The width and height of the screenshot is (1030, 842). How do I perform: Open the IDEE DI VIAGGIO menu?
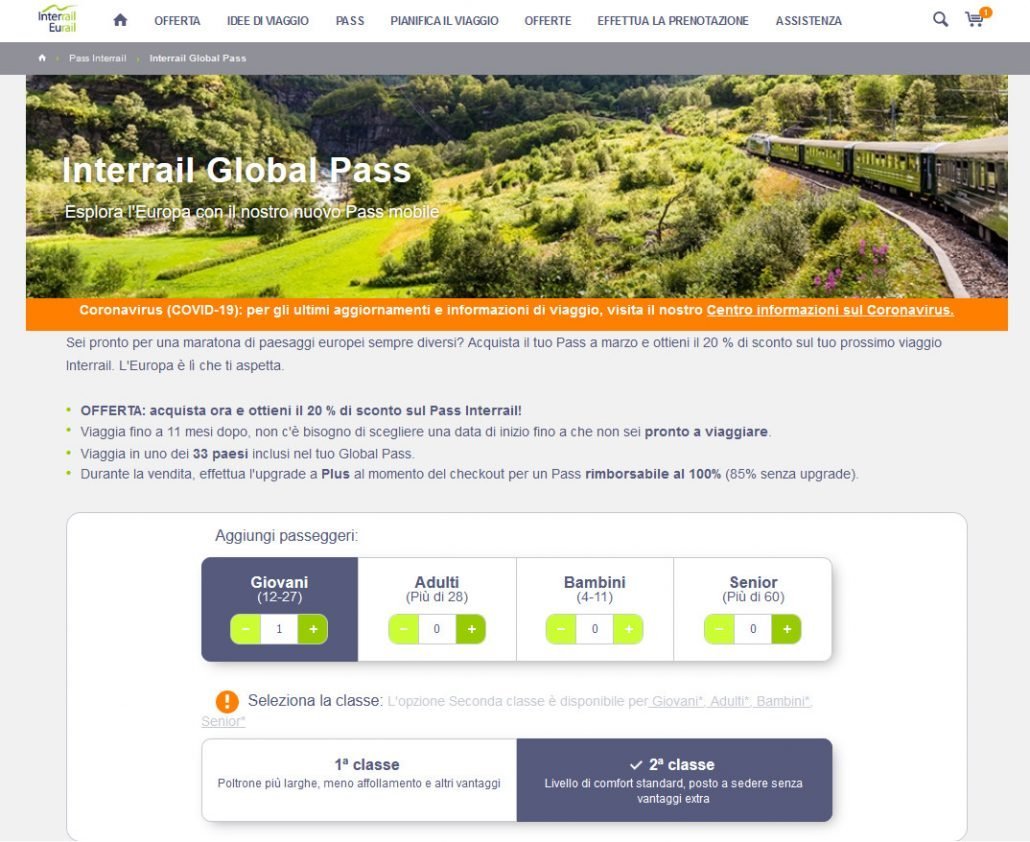267,21
